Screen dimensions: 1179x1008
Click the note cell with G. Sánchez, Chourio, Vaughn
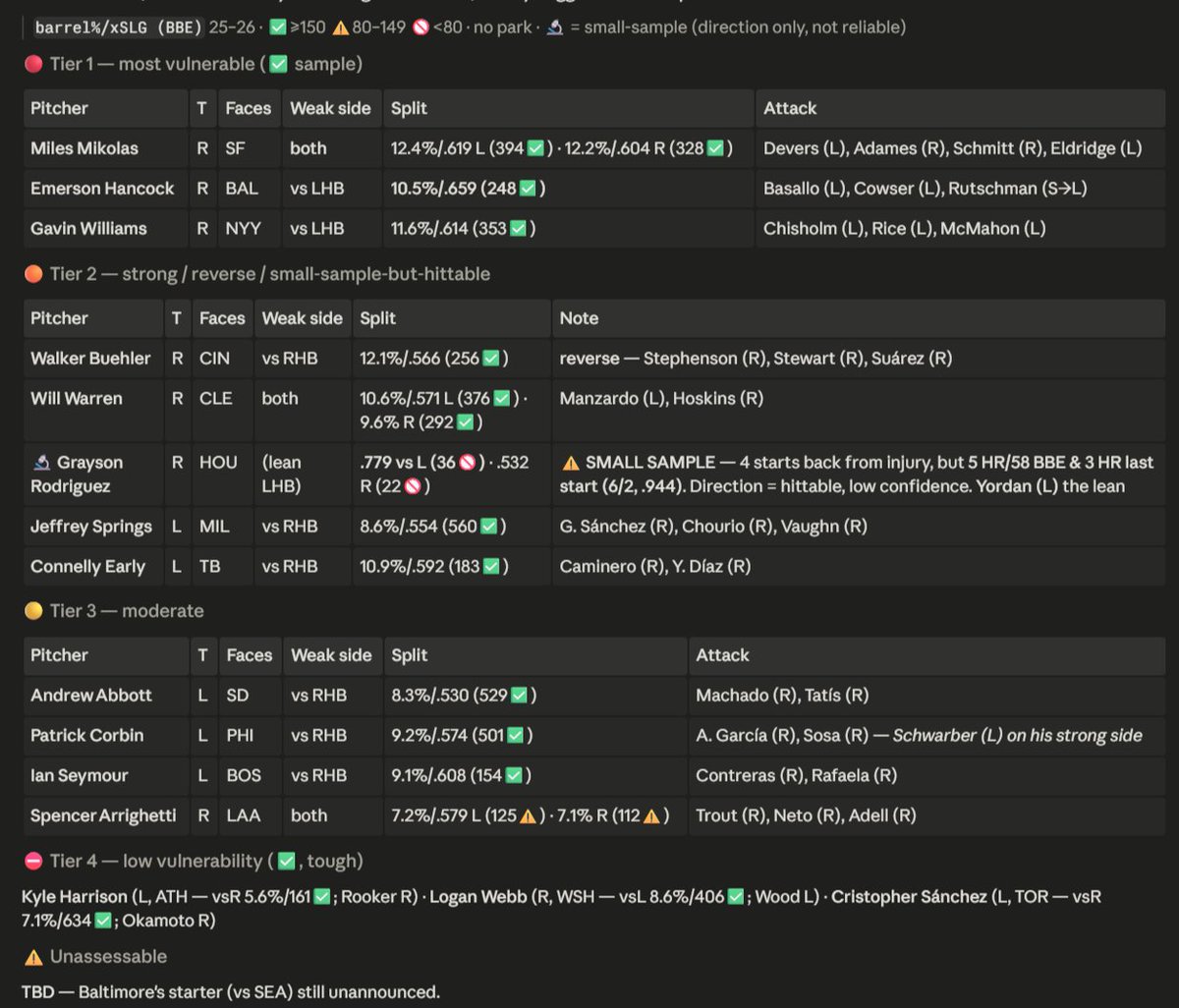(860, 527)
